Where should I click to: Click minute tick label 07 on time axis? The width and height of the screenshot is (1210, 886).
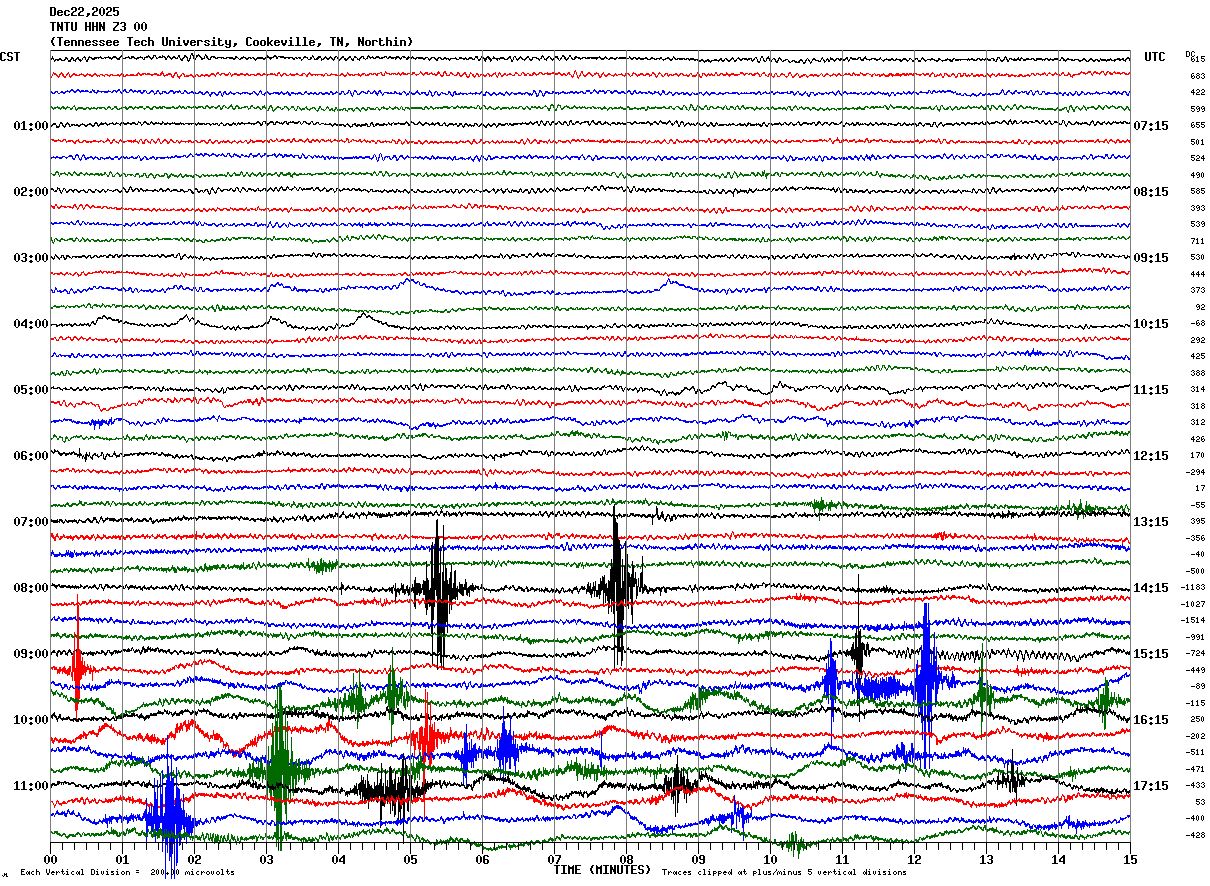pyautogui.click(x=555, y=860)
